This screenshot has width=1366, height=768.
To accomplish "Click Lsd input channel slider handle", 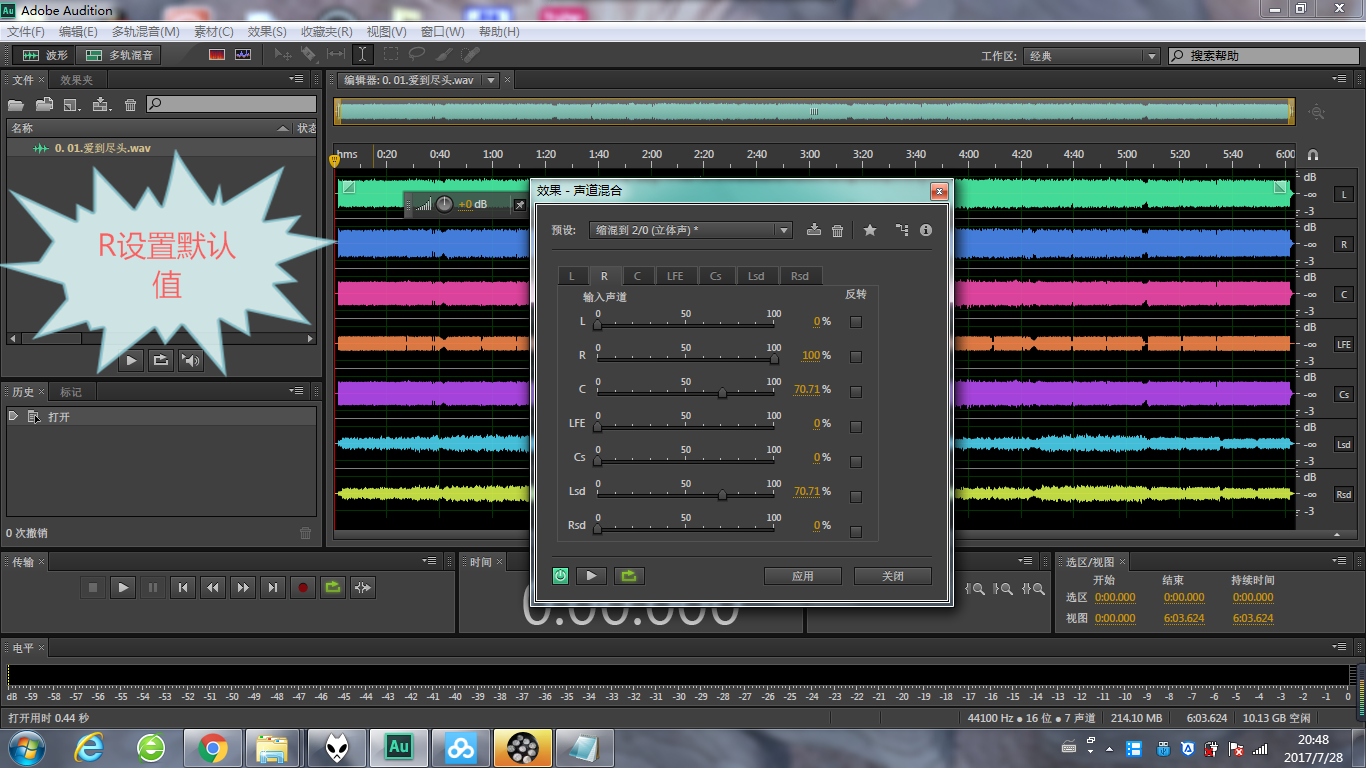I will (722, 494).
